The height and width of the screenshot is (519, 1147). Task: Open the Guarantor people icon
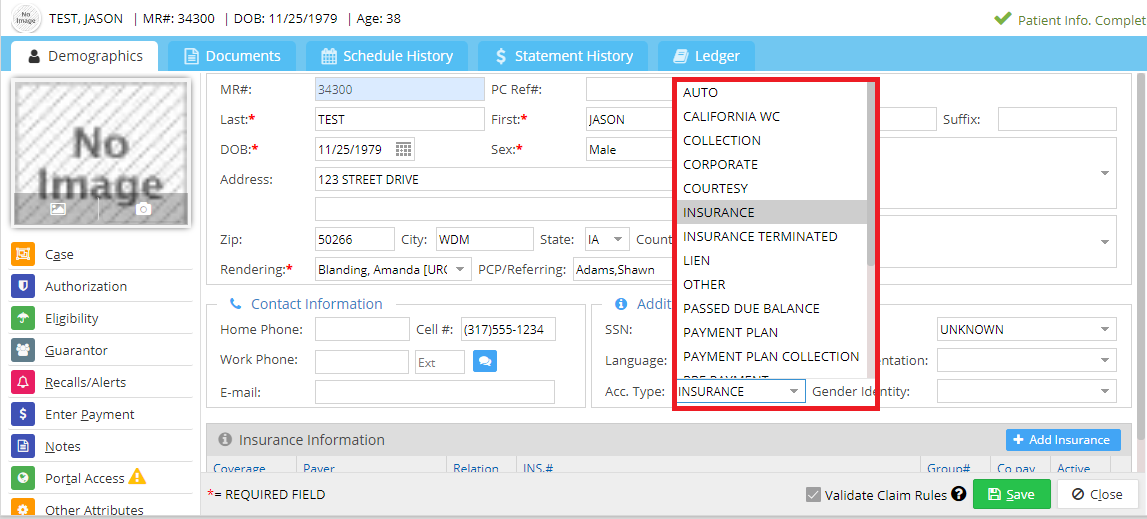[23, 350]
